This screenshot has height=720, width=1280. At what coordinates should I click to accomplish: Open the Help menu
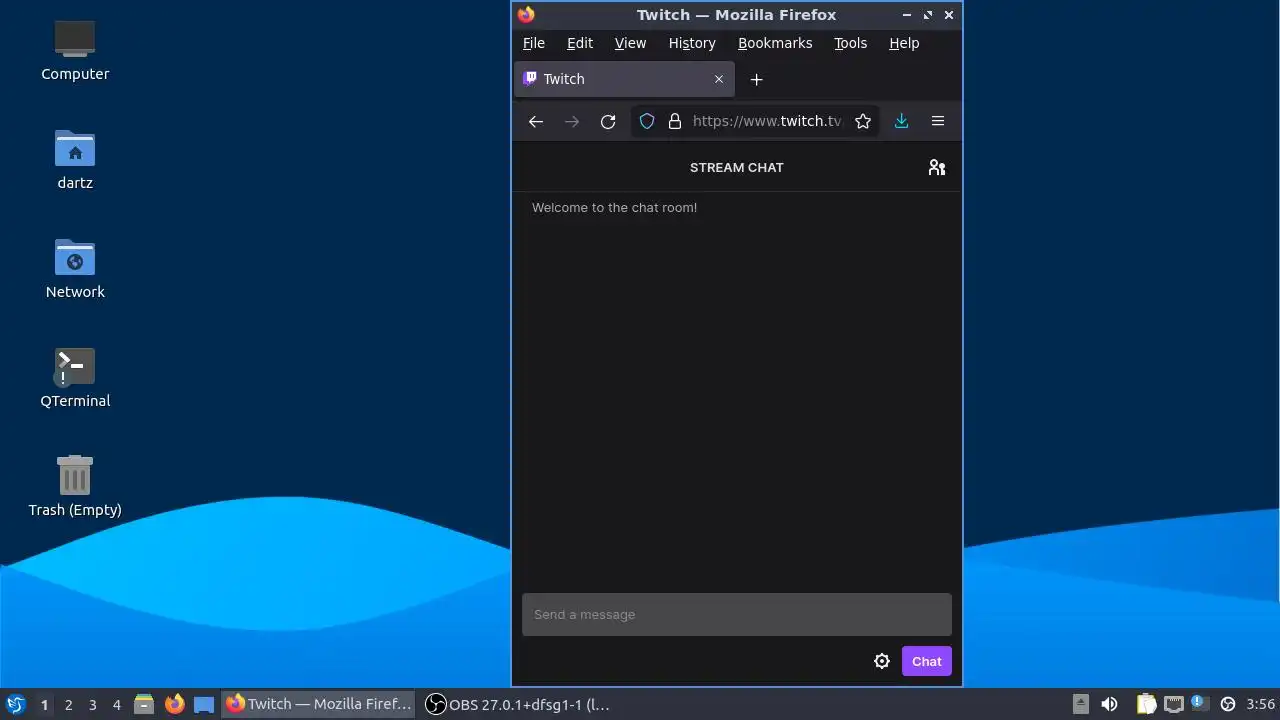pyautogui.click(x=904, y=43)
